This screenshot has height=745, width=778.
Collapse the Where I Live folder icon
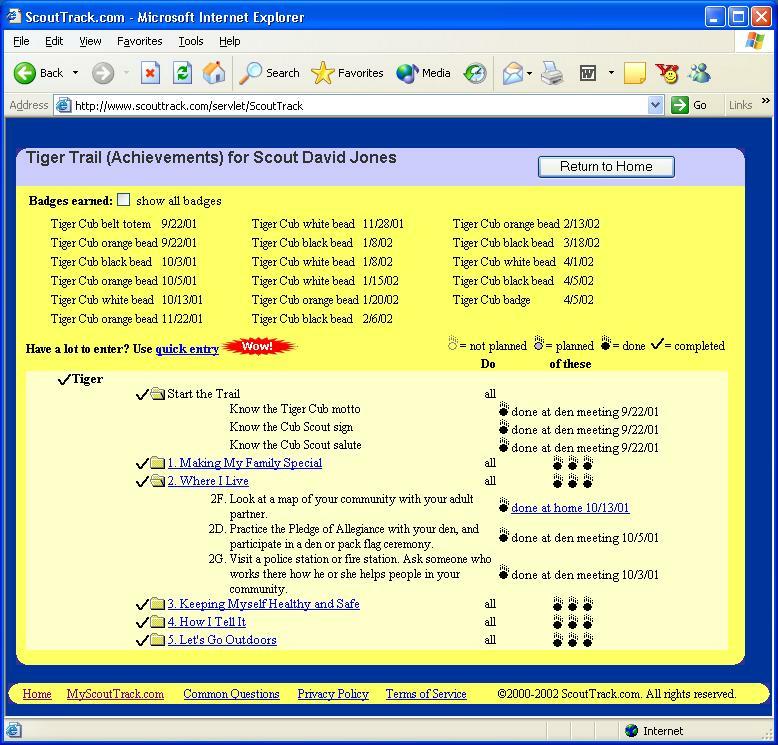click(158, 481)
